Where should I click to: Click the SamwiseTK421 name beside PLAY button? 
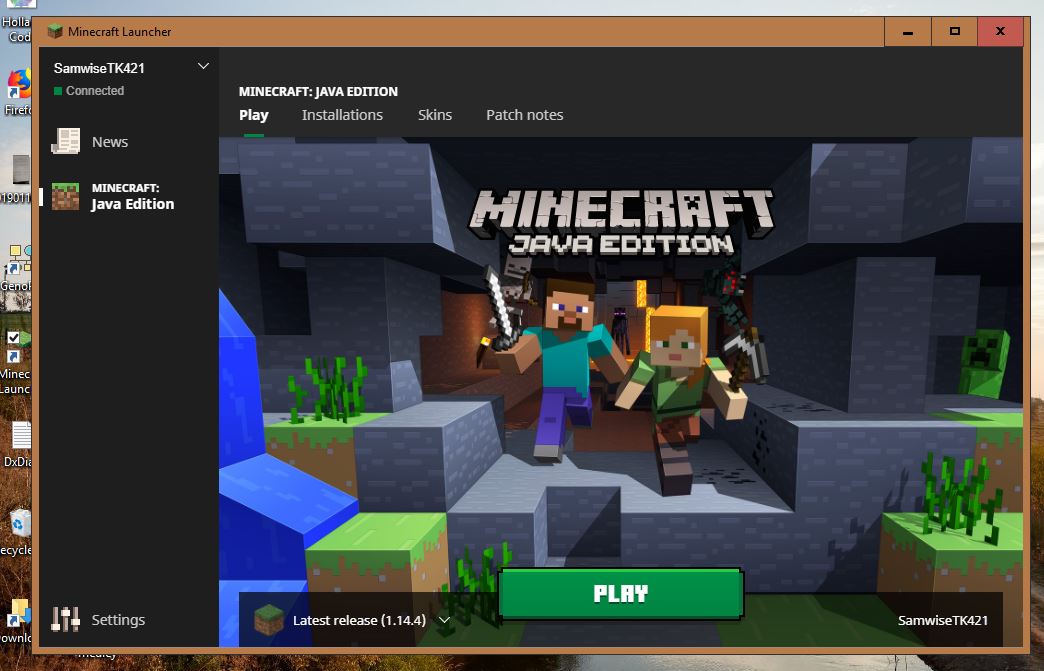[942, 620]
